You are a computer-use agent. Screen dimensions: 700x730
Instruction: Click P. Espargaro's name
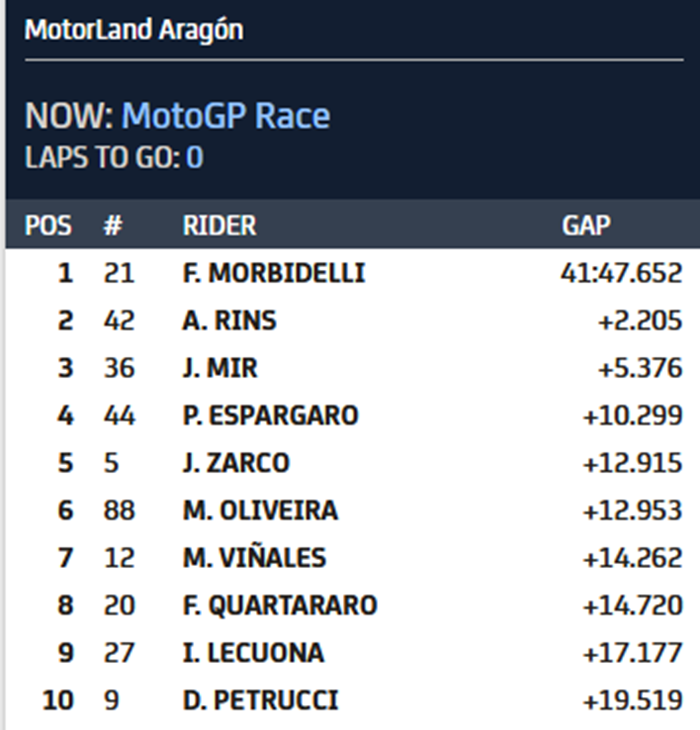point(270,415)
